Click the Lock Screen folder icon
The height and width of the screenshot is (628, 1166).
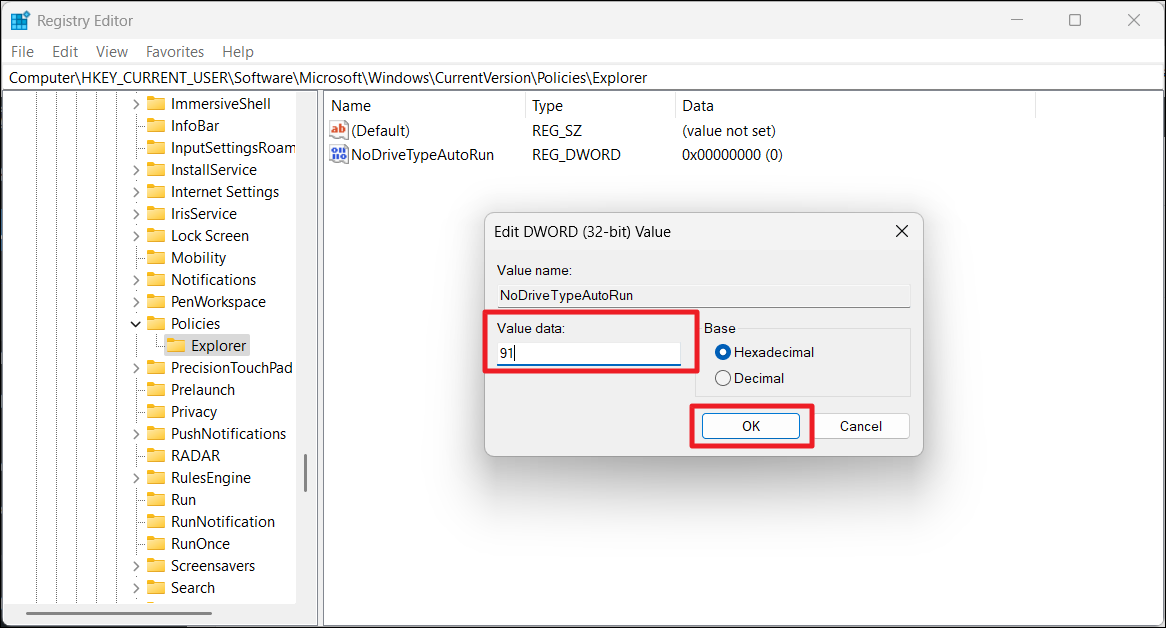155,236
